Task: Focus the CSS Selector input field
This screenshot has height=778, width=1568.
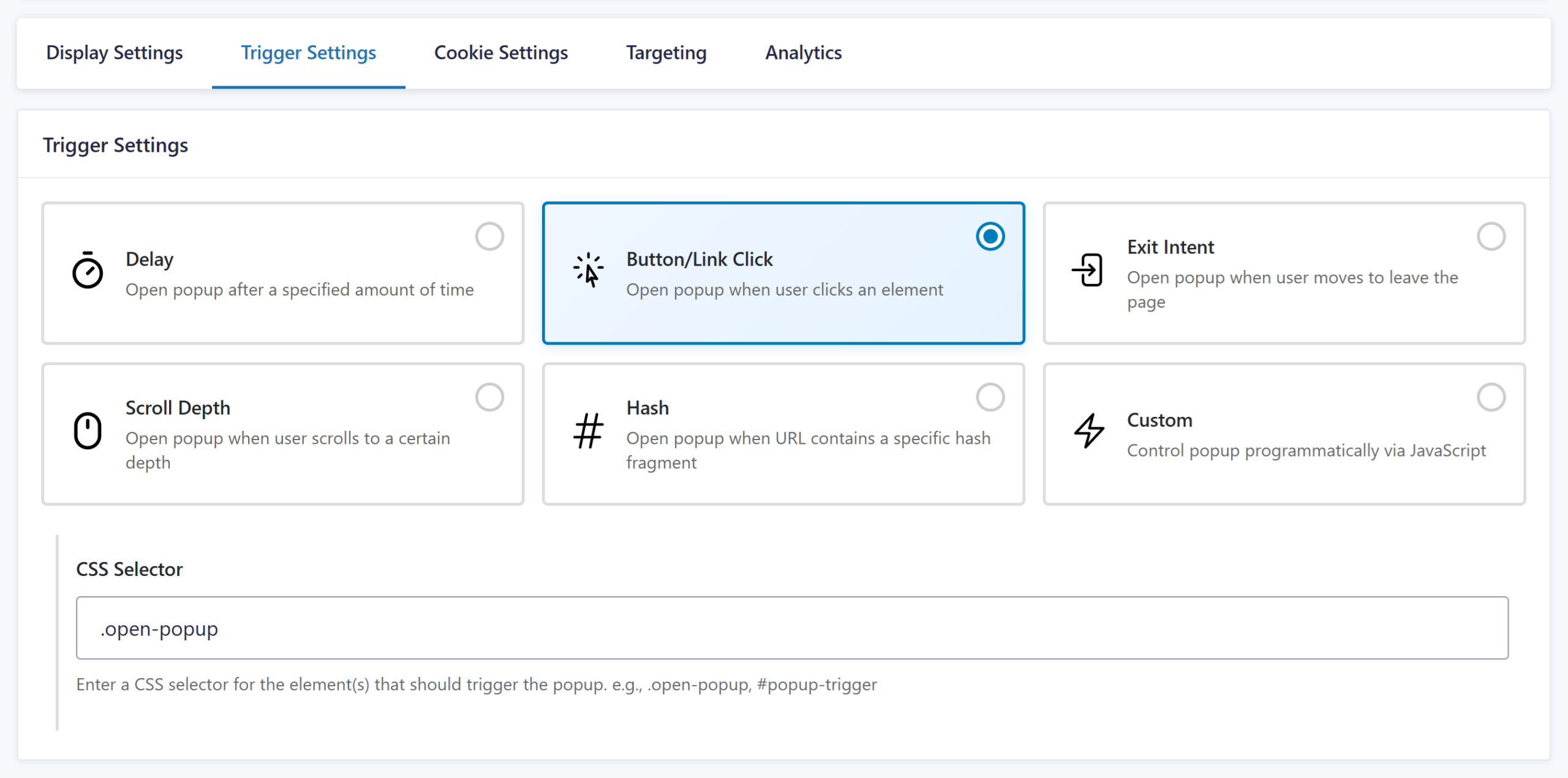Action: tap(791, 628)
